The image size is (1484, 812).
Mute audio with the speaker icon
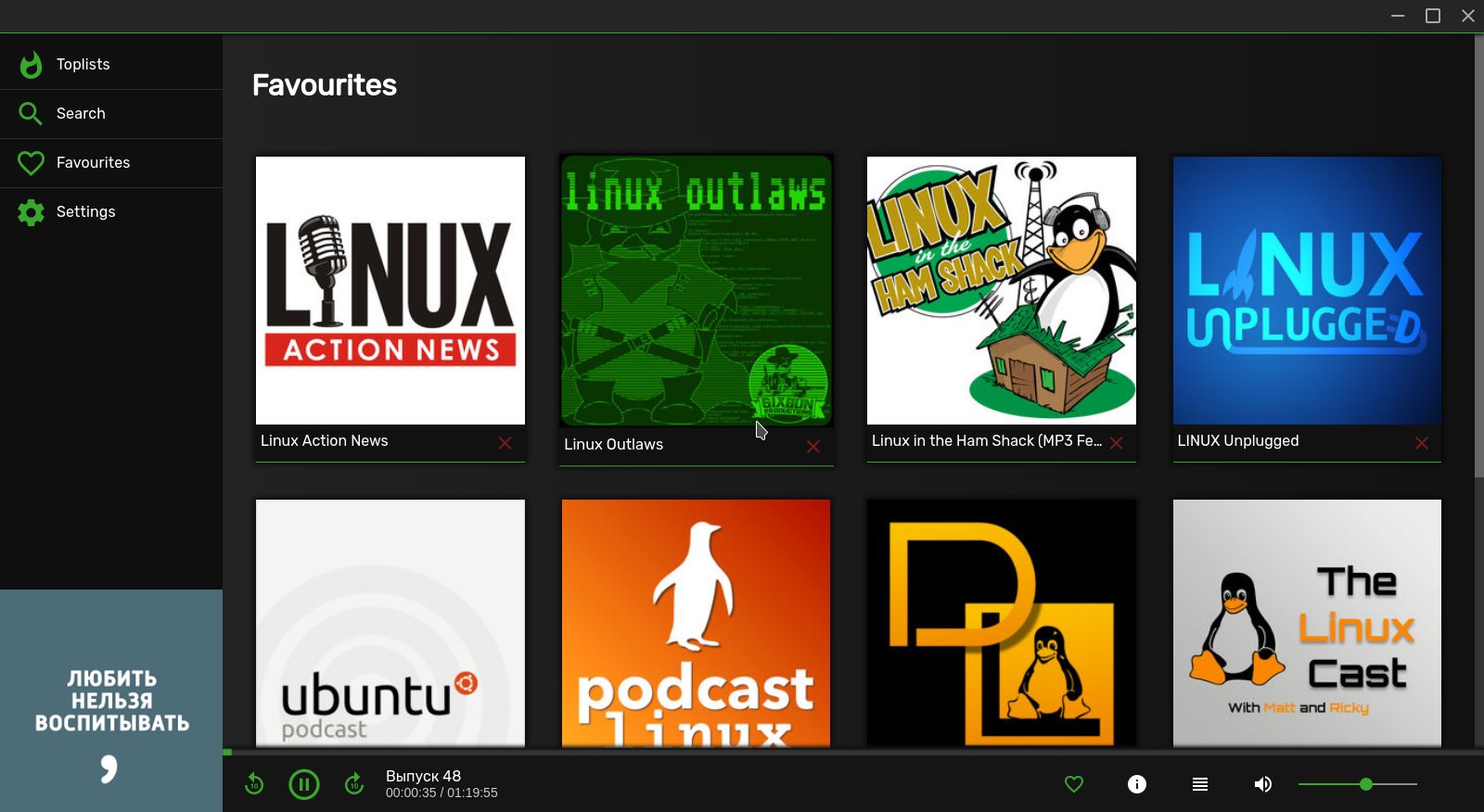tap(1263, 784)
